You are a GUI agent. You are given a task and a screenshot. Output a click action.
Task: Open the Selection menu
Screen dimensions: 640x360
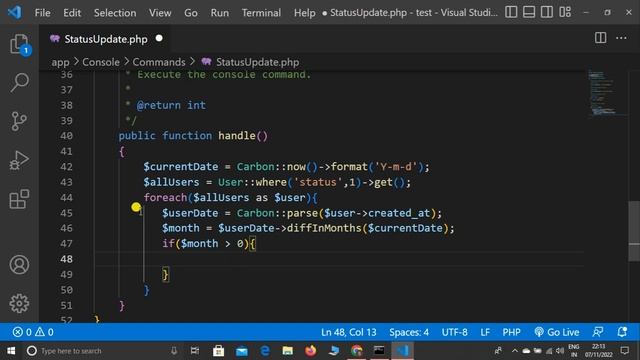[x=115, y=13]
